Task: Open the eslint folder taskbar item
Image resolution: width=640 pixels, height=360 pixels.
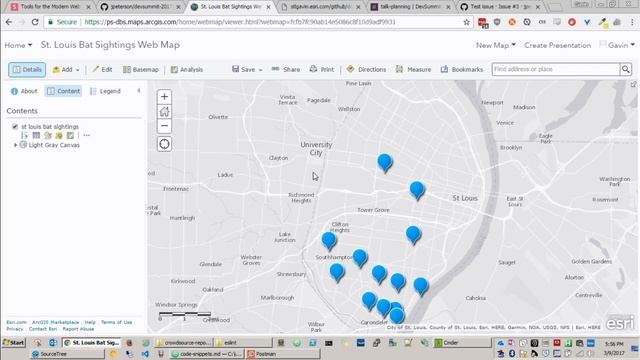Action: [x=242, y=343]
